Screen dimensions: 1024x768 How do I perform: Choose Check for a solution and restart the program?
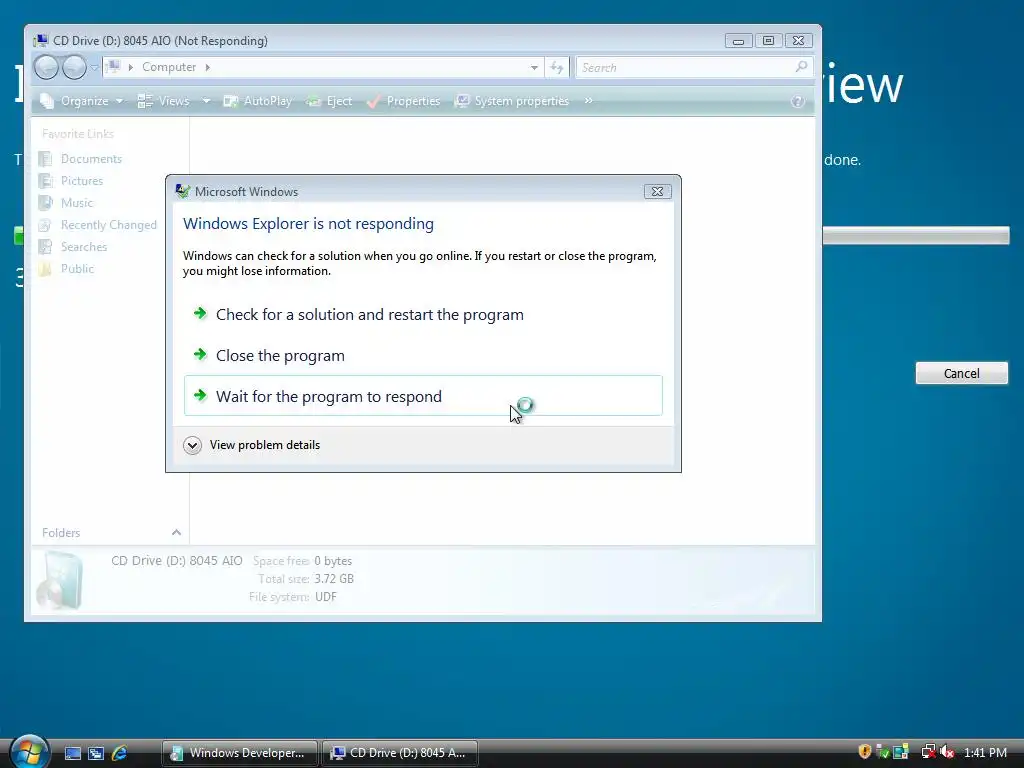423,314
